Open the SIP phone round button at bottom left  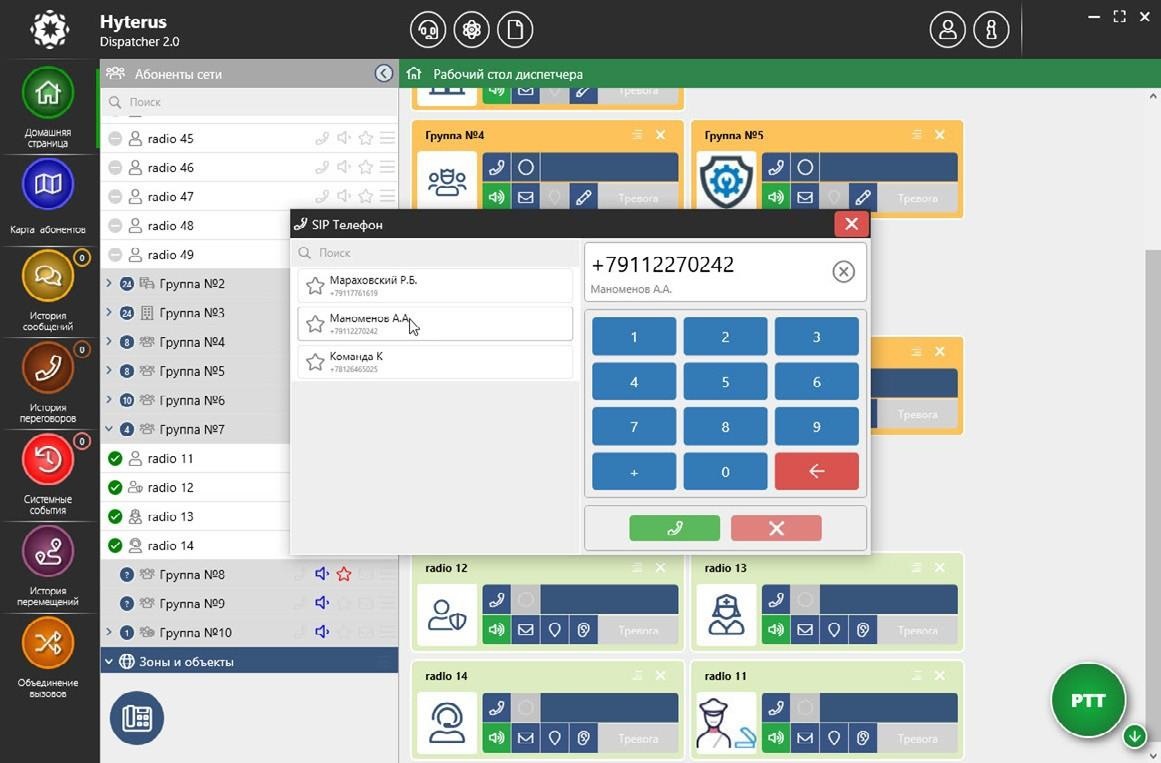(137, 718)
